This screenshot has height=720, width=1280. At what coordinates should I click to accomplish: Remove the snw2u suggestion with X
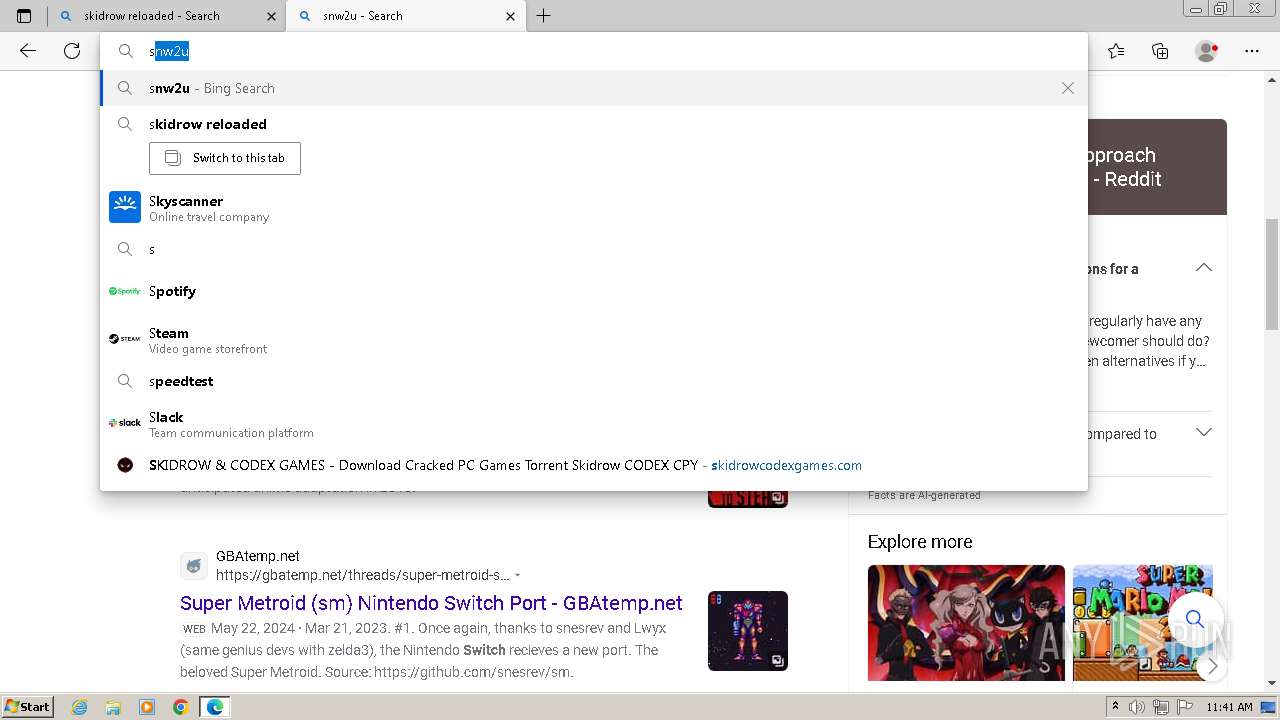tap(1068, 88)
